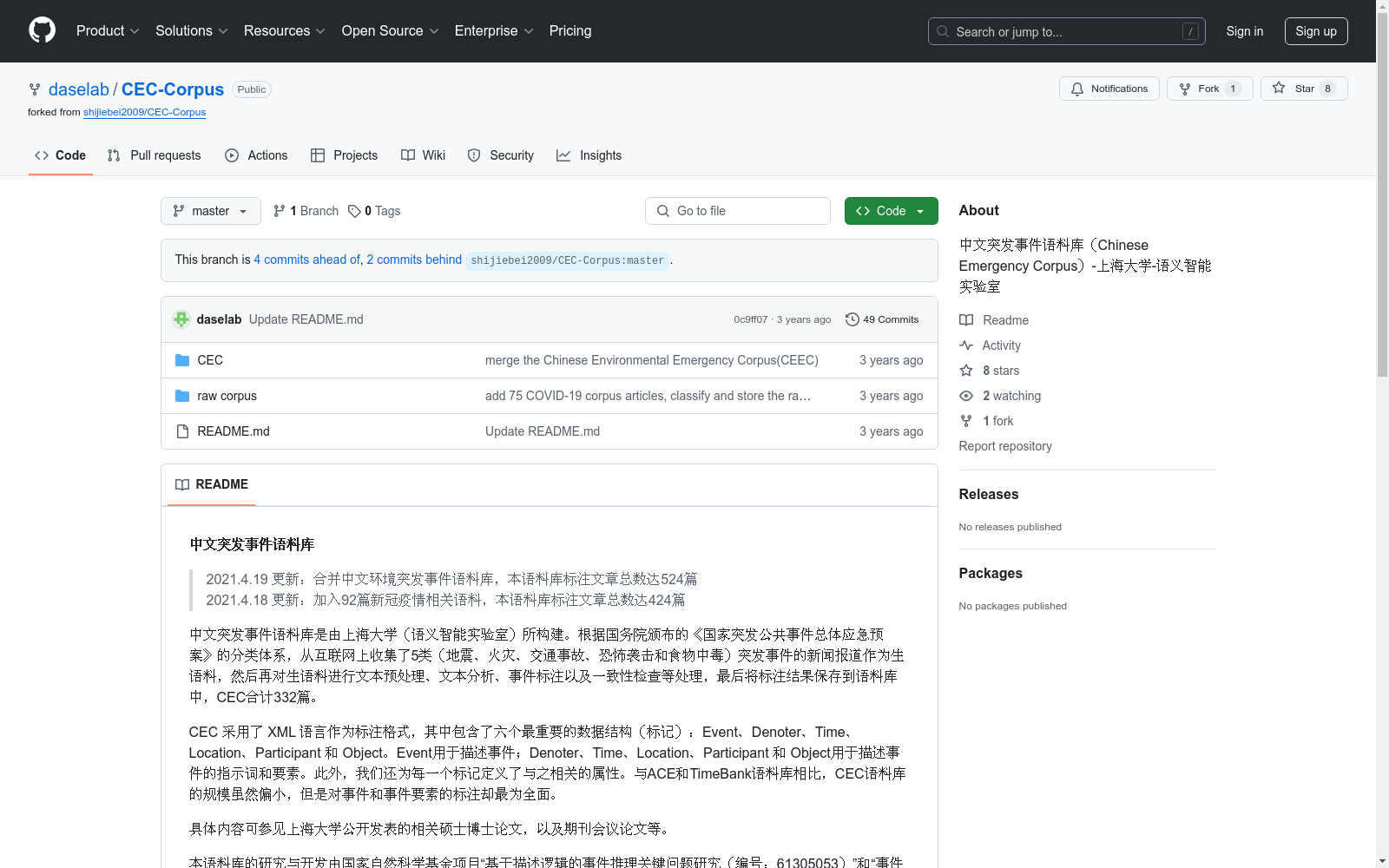Select the README tab header
Screen dimensions: 1389x868
click(212, 484)
